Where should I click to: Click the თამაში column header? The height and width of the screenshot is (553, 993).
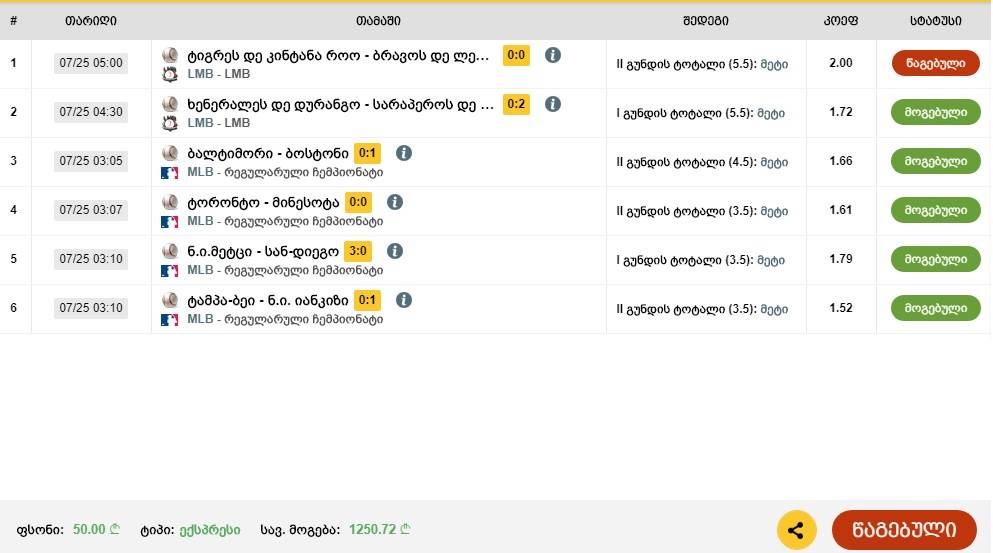[378, 21]
